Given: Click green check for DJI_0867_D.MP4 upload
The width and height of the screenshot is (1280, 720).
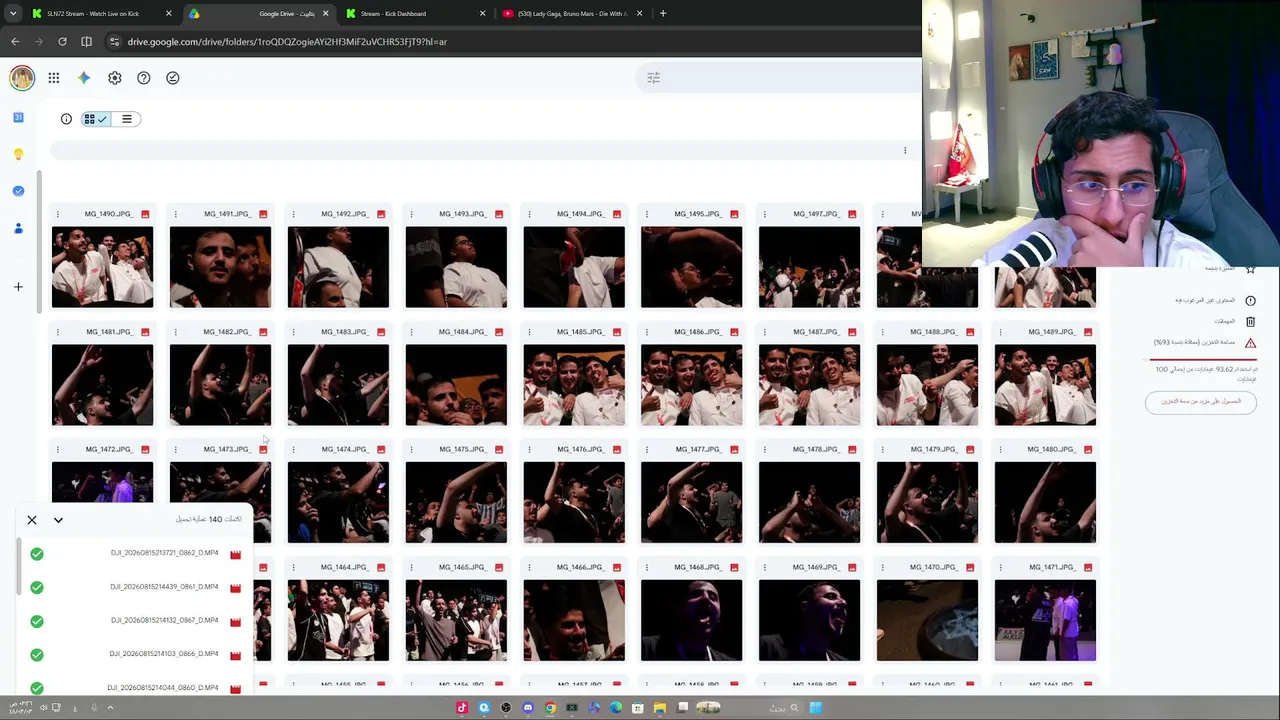Looking at the screenshot, I should [37, 621].
